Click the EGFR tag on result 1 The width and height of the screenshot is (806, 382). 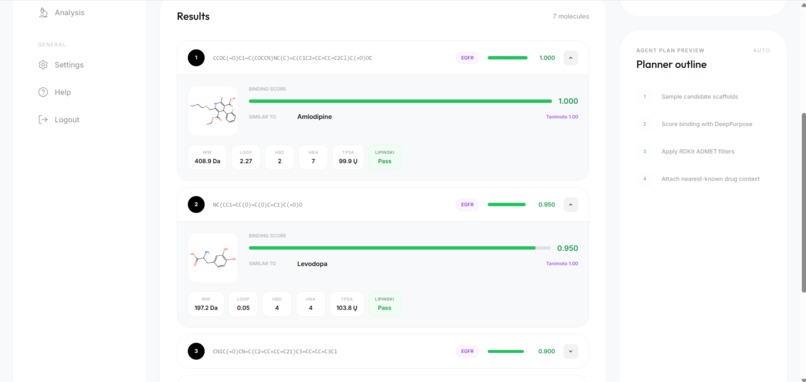pyautogui.click(x=467, y=58)
